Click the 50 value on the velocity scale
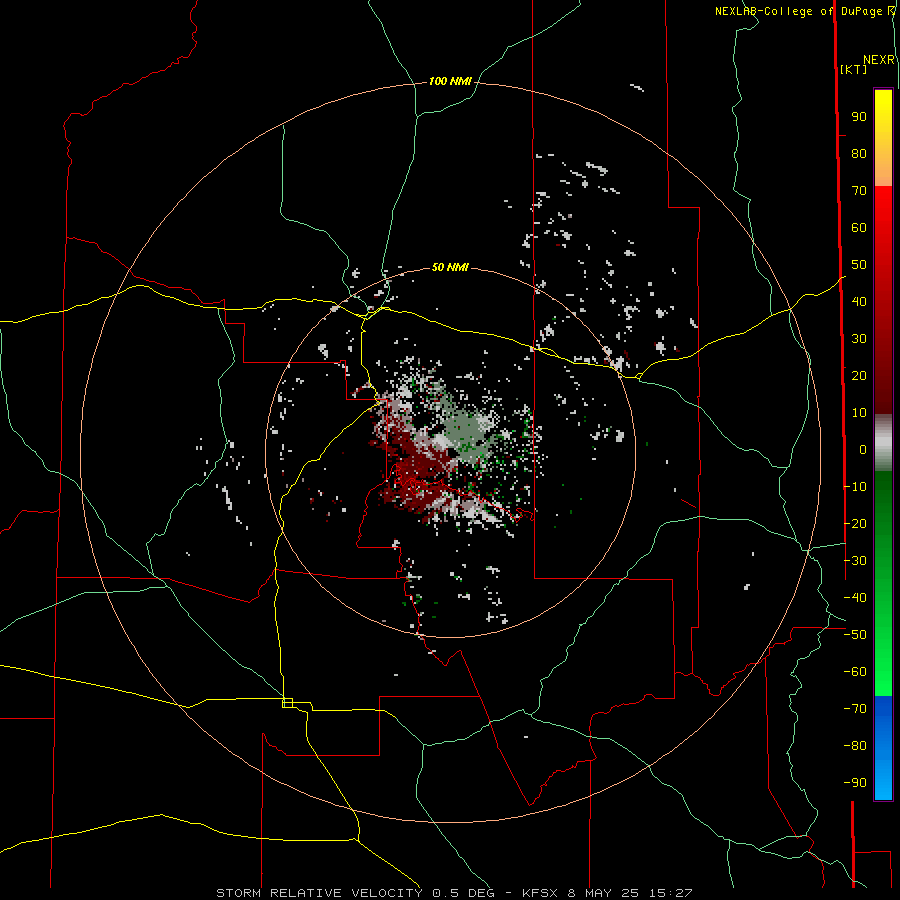 pos(859,265)
